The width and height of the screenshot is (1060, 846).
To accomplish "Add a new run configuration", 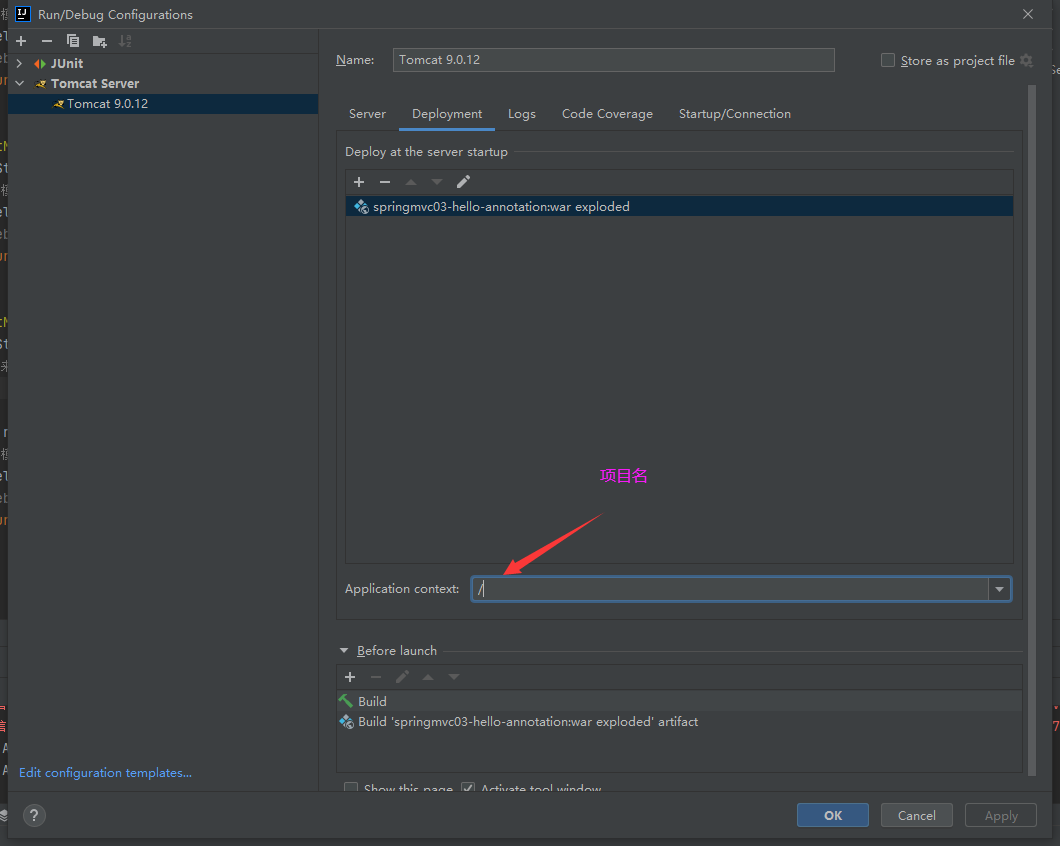I will 21,41.
